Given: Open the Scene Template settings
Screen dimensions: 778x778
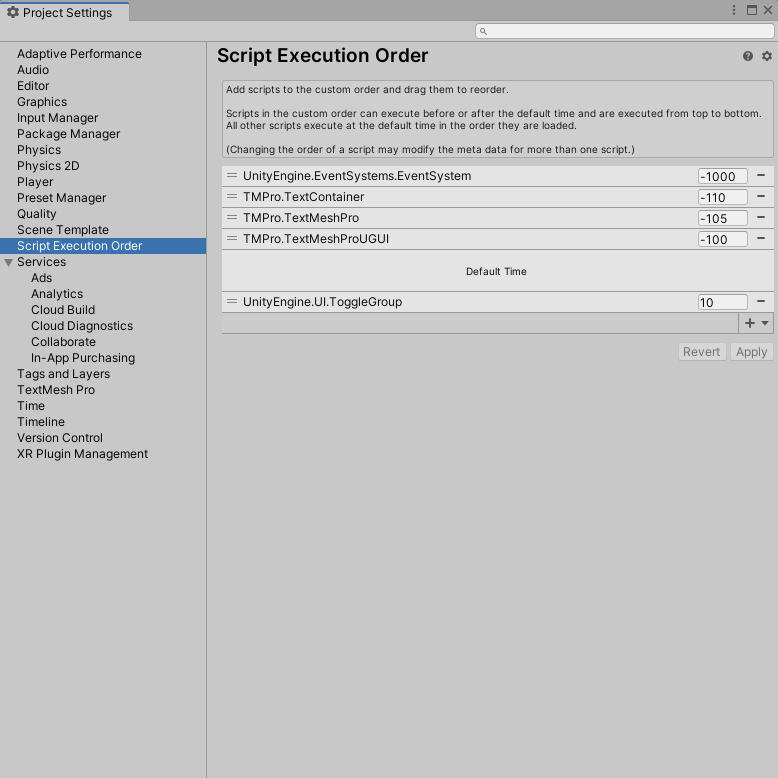Looking at the screenshot, I should (63, 230).
